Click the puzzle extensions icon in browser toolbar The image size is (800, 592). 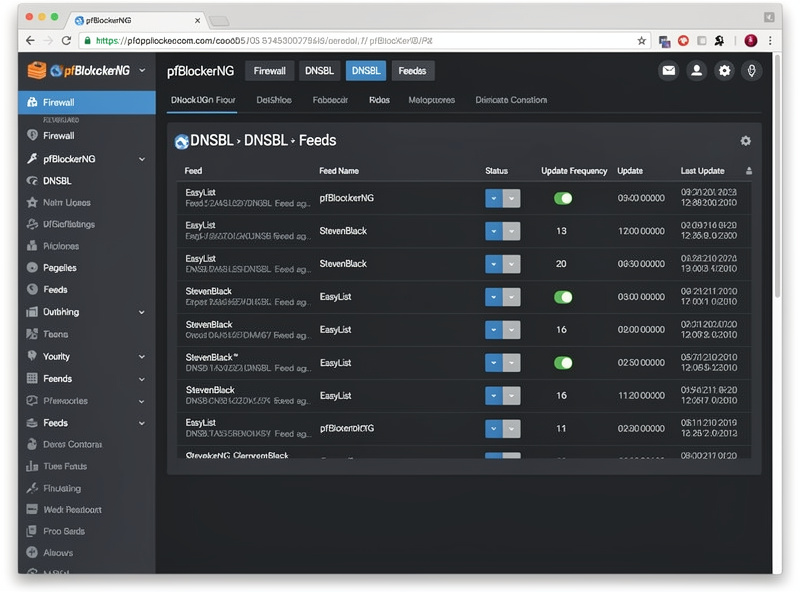click(719, 41)
